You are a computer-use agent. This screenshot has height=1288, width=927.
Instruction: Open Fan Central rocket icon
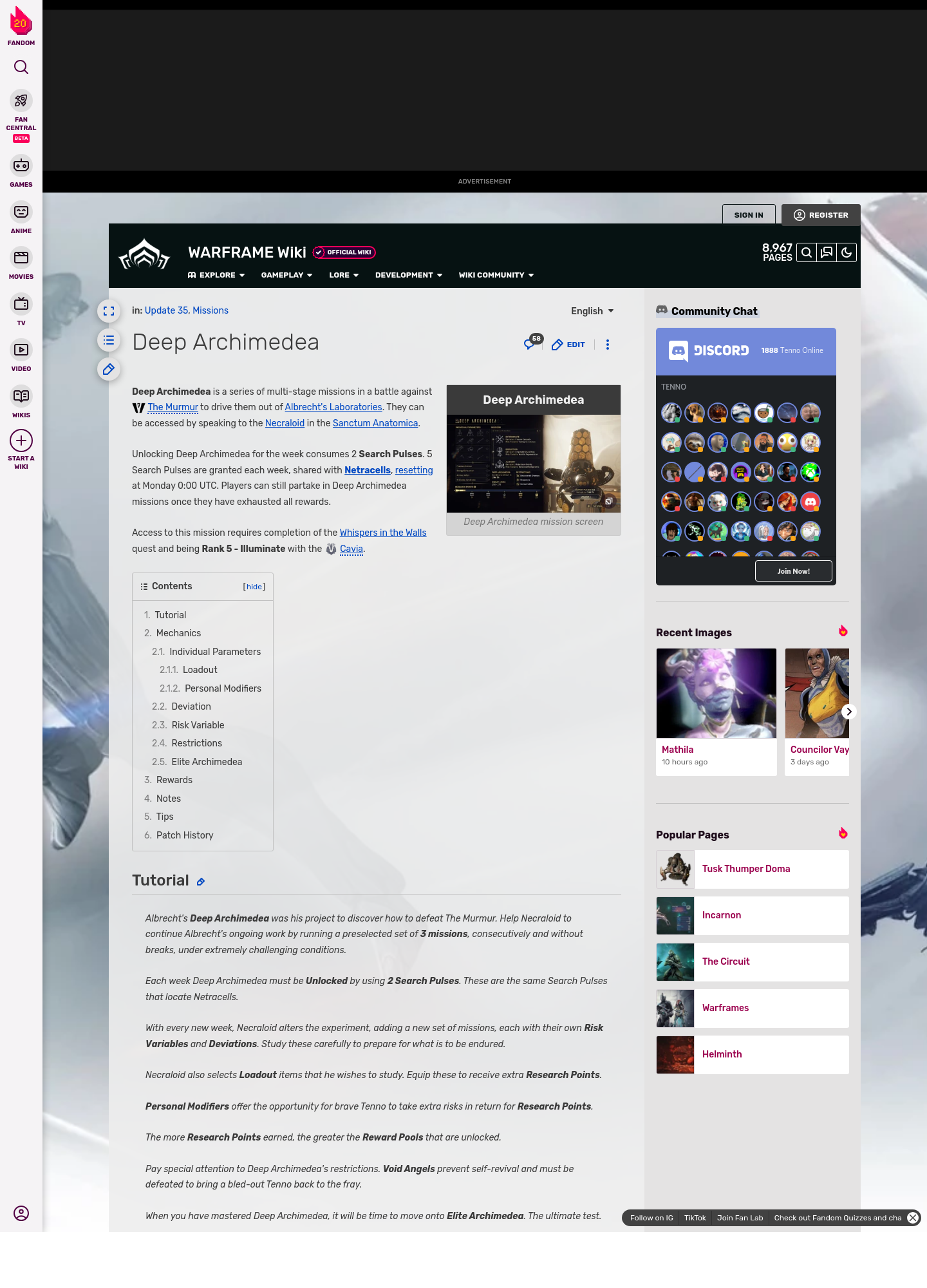[x=21, y=100]
